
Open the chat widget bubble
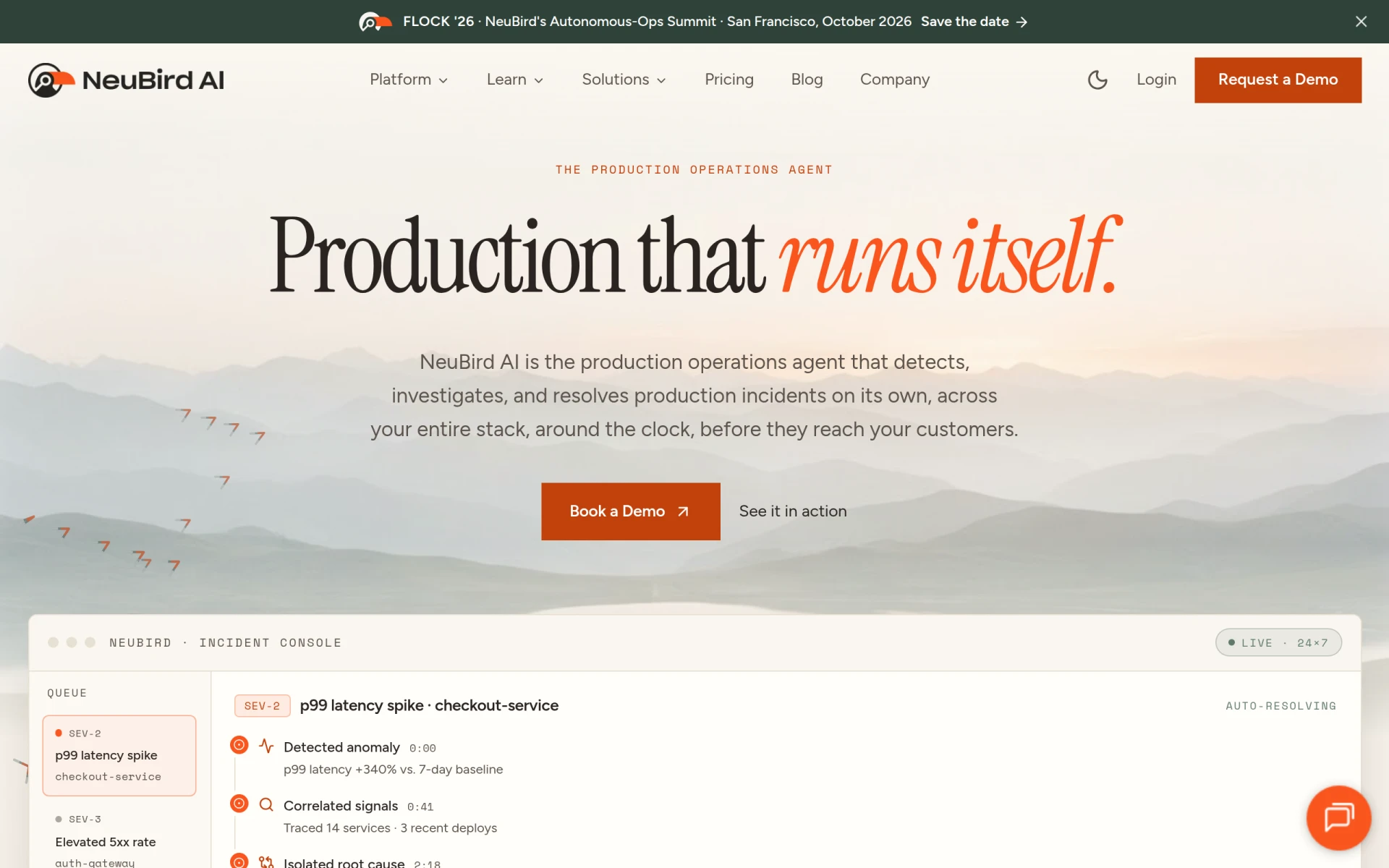point(1338,817)
